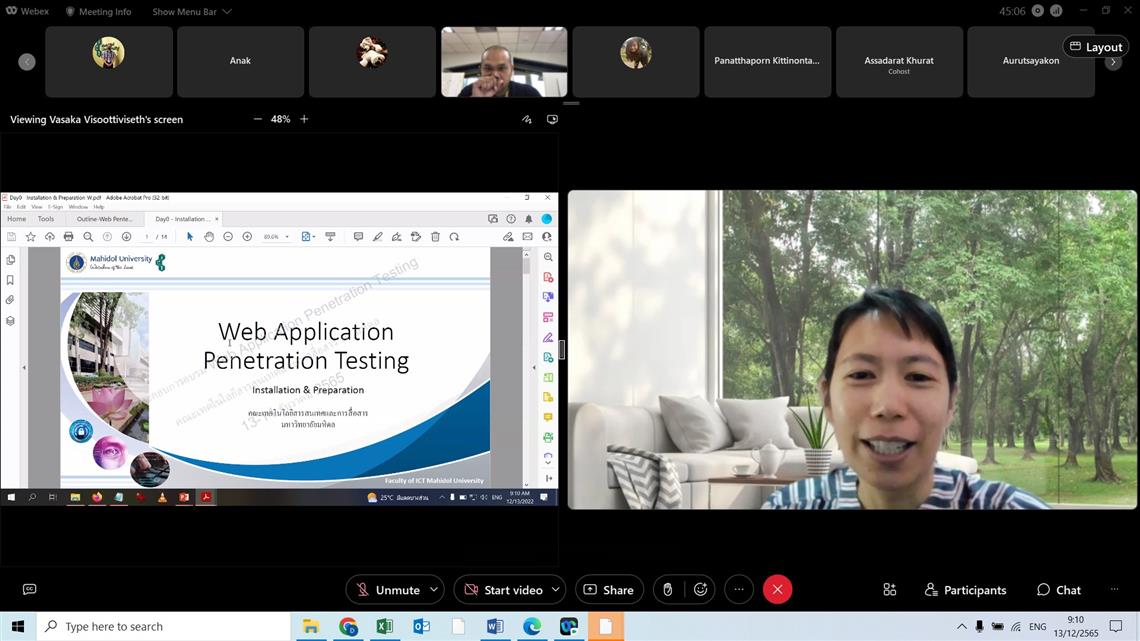
Task: Open the reactions emoji picker
Action: pos(701,590)
